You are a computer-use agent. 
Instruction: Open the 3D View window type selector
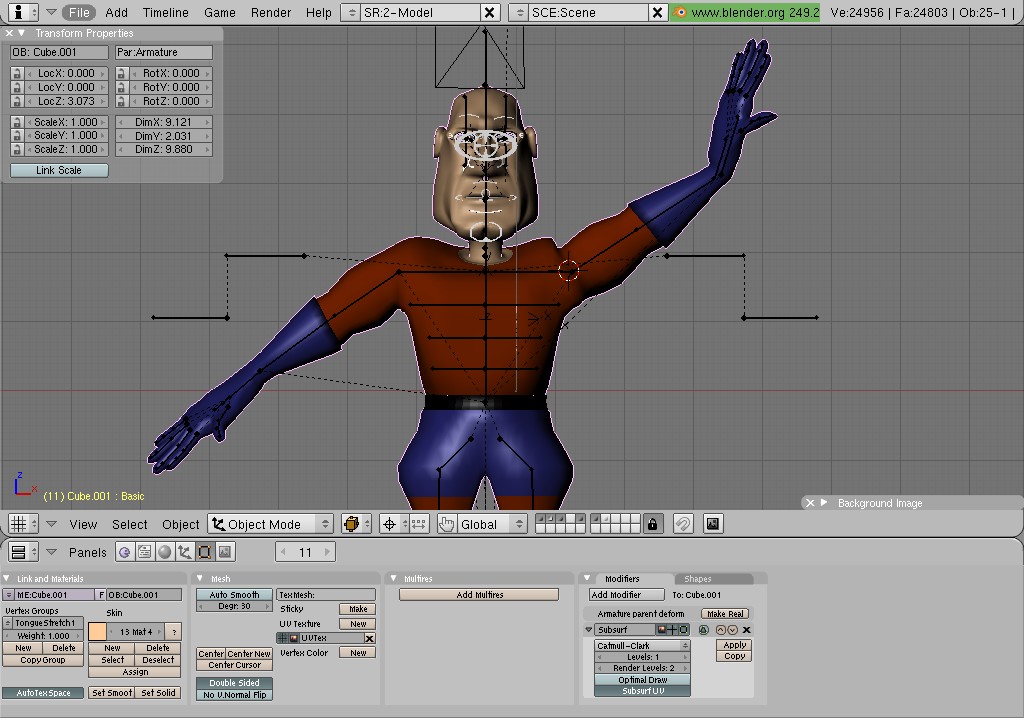(x=24, y=524)
